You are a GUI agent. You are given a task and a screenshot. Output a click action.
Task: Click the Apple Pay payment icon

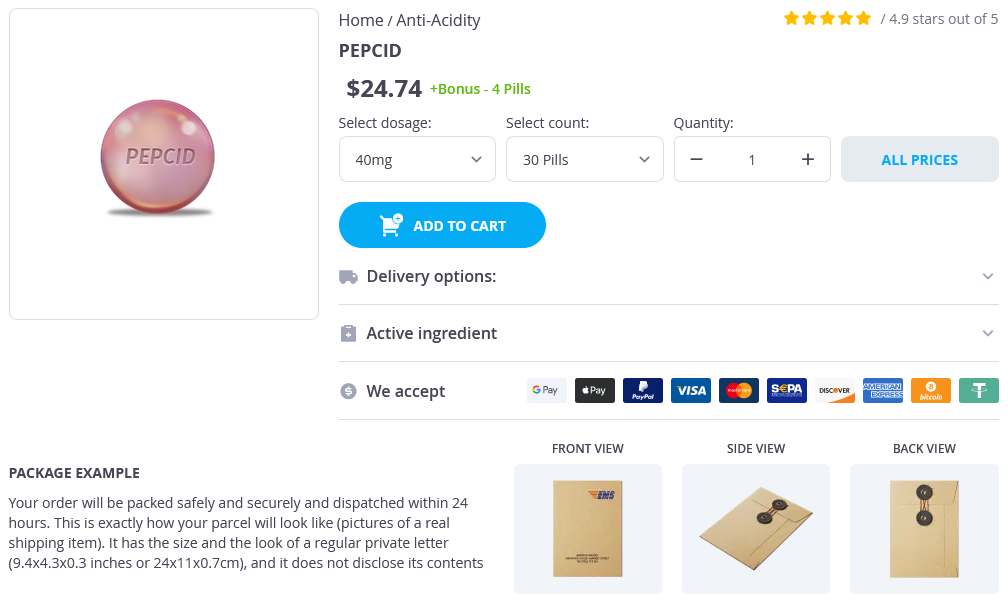[x=594, y=391]
